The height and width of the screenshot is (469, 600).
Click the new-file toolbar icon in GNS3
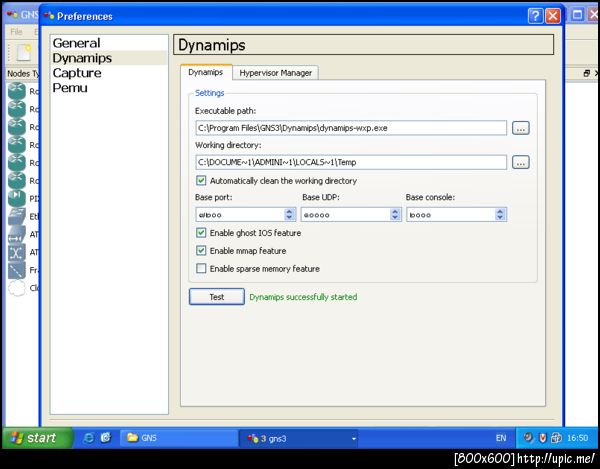pyautogui.click(x=24, y=52)
